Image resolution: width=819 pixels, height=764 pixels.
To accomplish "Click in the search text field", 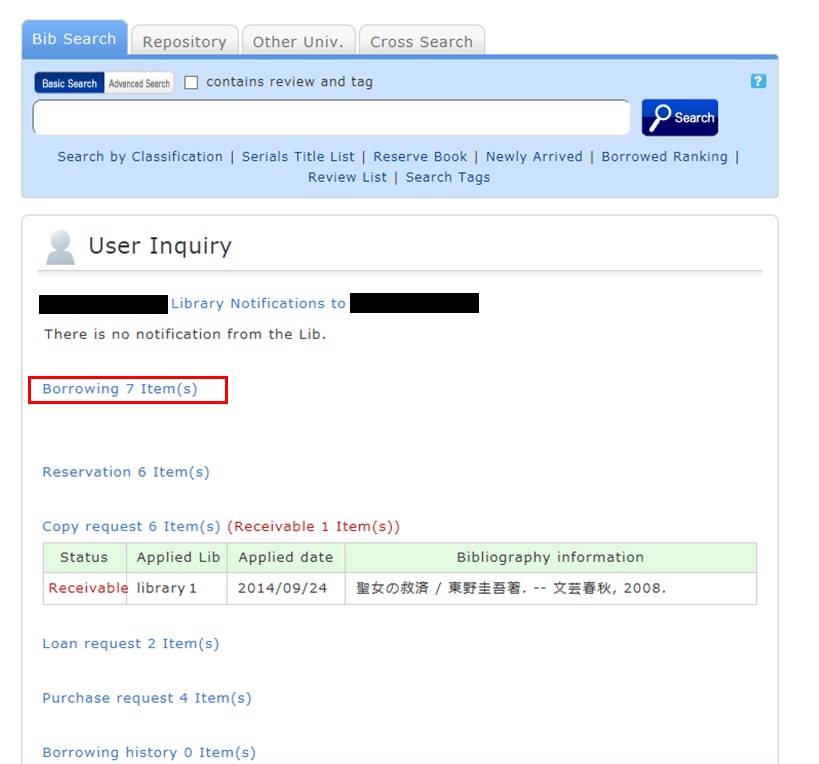I will [331, 118].
